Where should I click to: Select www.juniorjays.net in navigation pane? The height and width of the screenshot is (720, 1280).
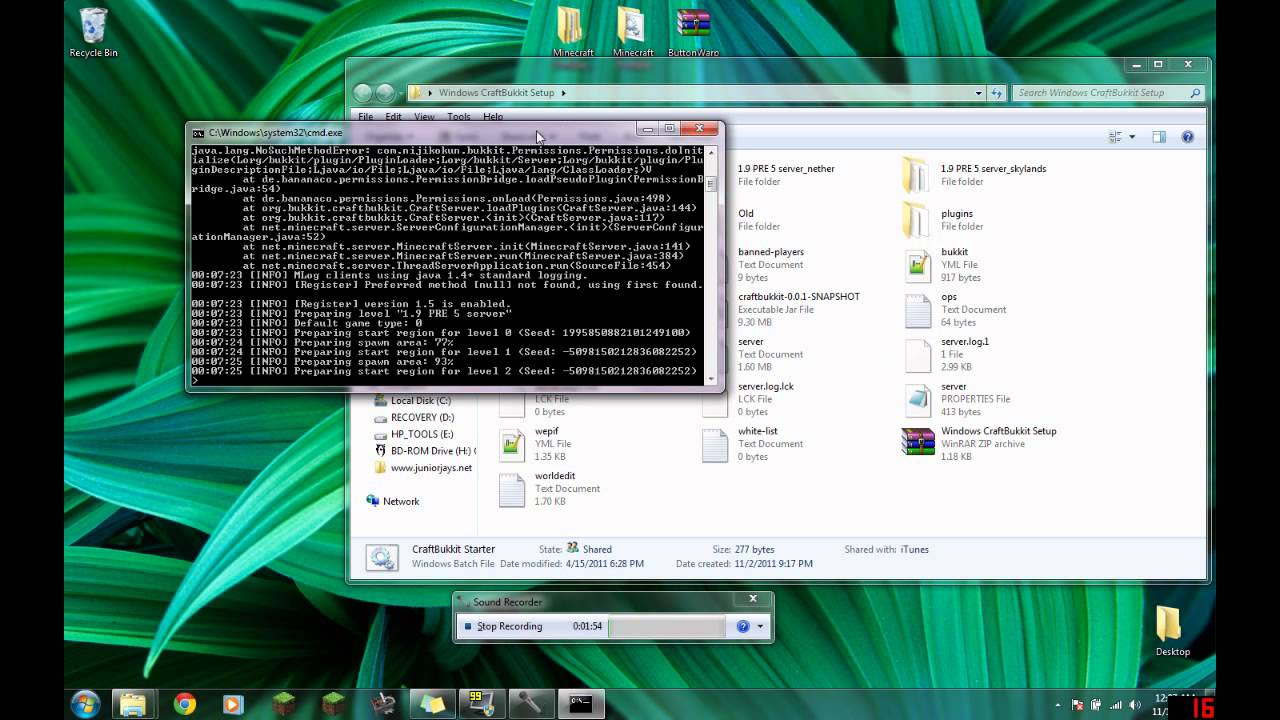pyautogui.click(x=423, y=468)
